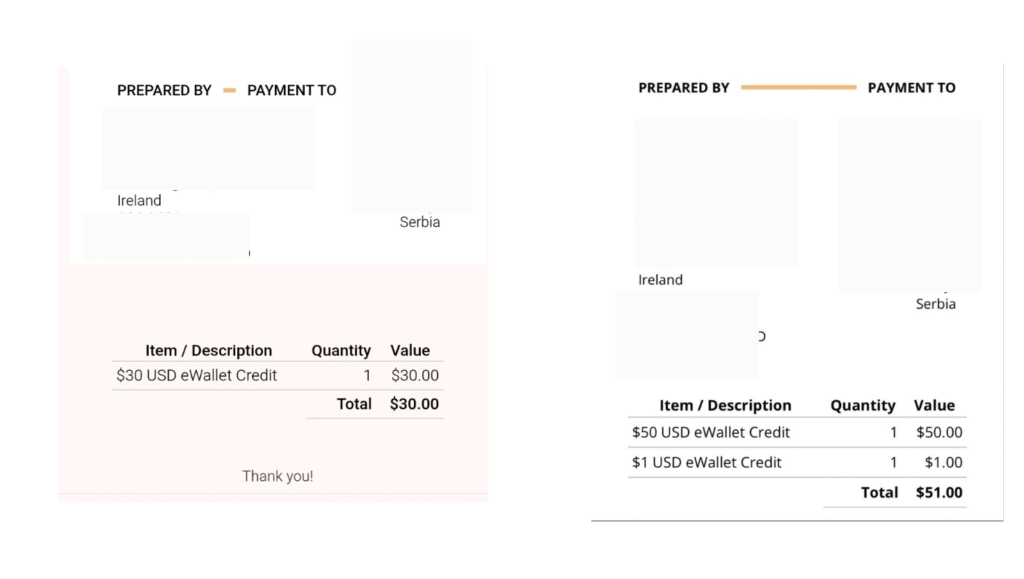The height and width of the screenshot is (579, 1024).
Task: Click the Ireland text in the right invoice
Action: point(660,280)
